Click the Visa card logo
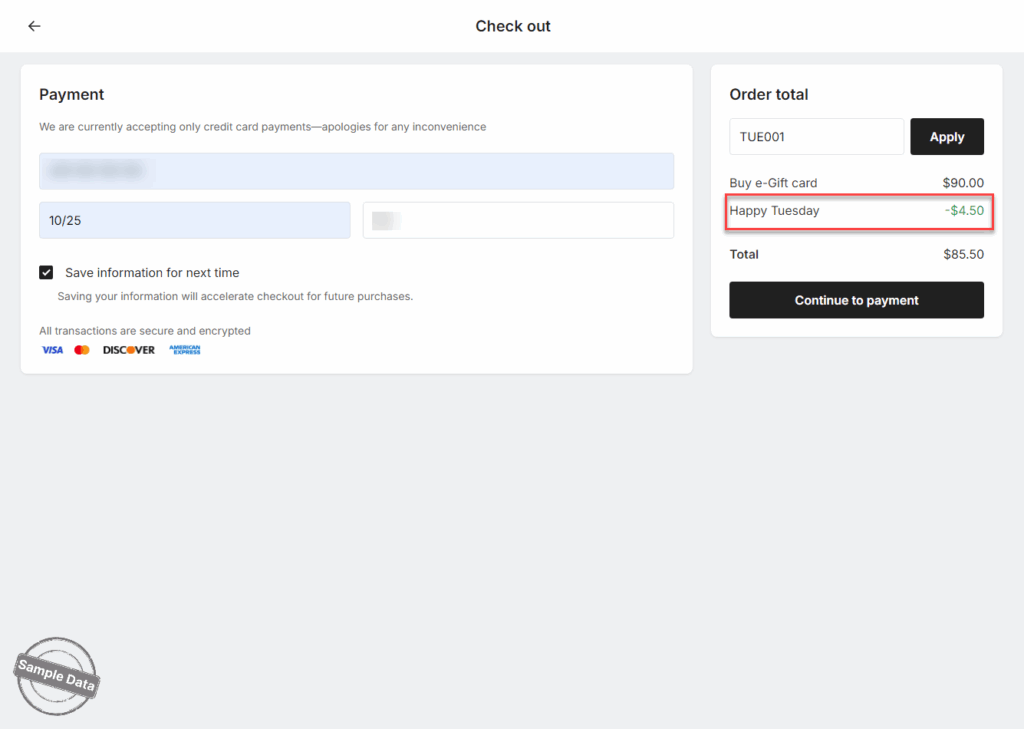 (x=52, y=350)
